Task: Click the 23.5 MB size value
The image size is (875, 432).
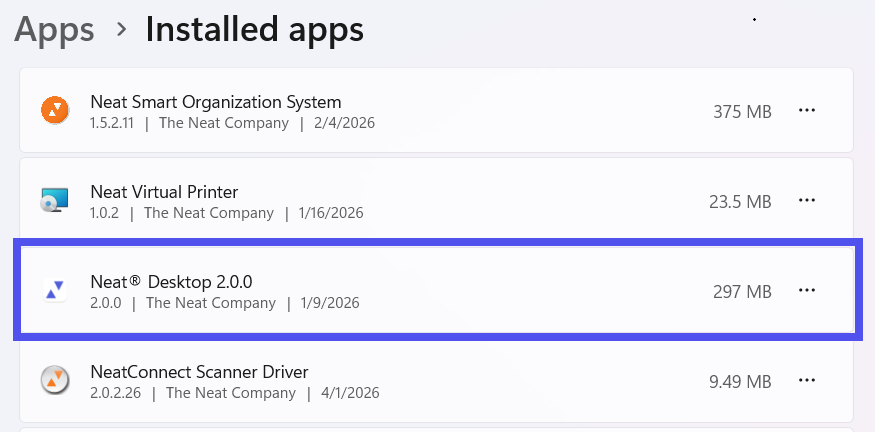Action: pos(740,201)
